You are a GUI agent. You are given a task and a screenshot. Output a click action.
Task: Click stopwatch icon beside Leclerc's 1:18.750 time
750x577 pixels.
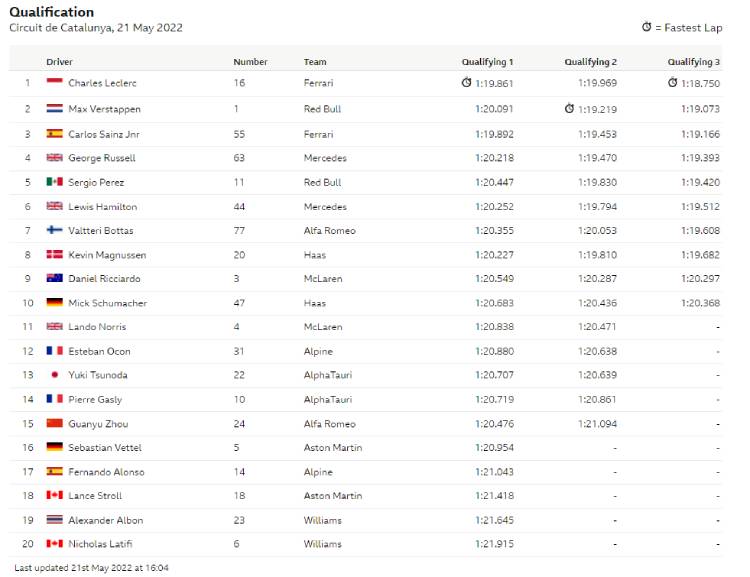point(673,82)
